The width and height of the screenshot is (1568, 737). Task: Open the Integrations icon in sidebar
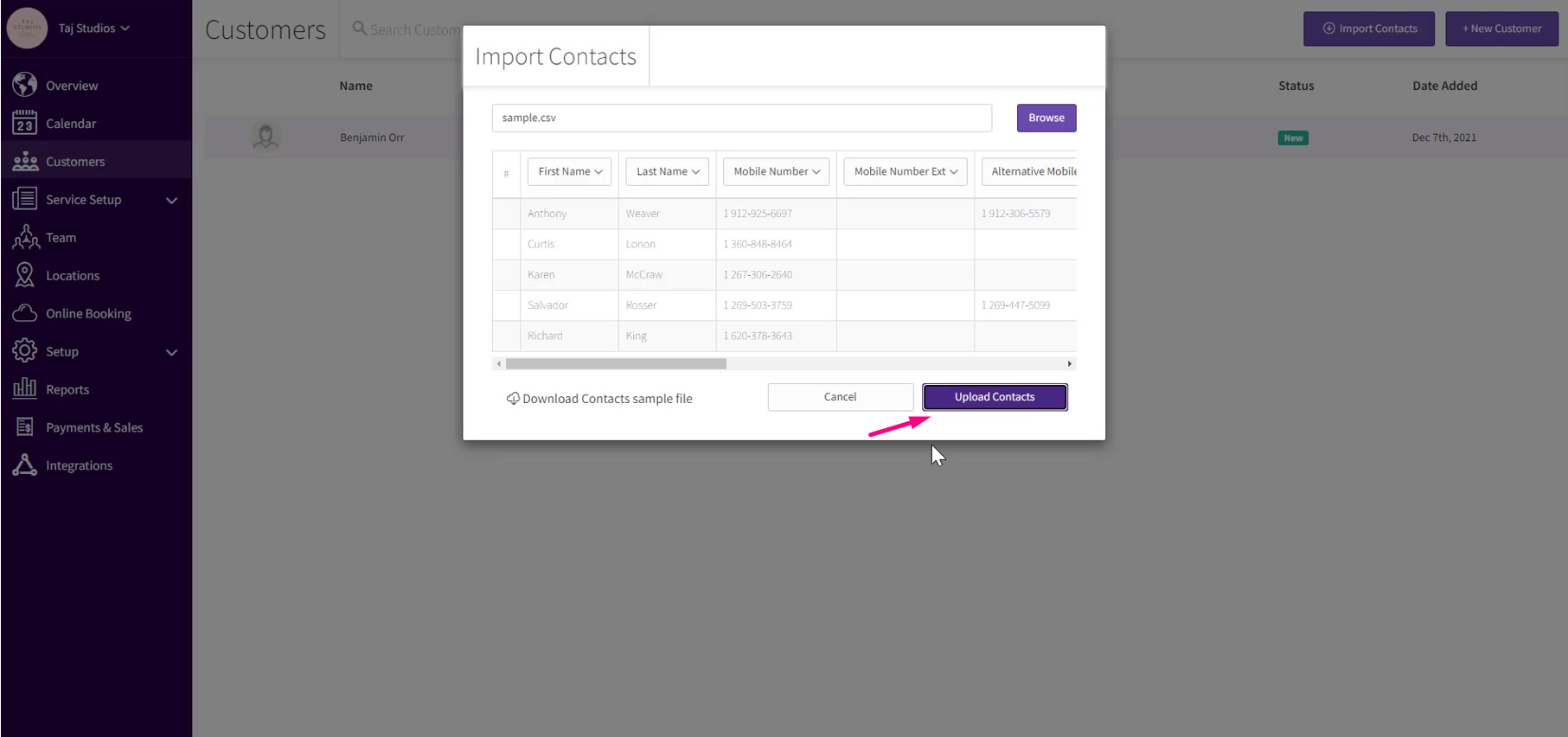pos(25,465)
